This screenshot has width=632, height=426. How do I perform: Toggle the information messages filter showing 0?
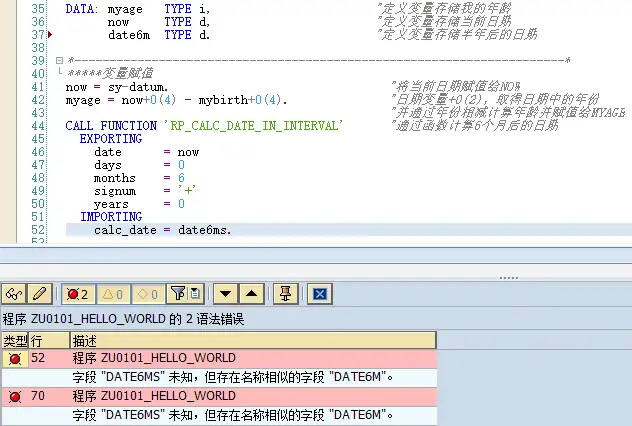tap(148, 294)
